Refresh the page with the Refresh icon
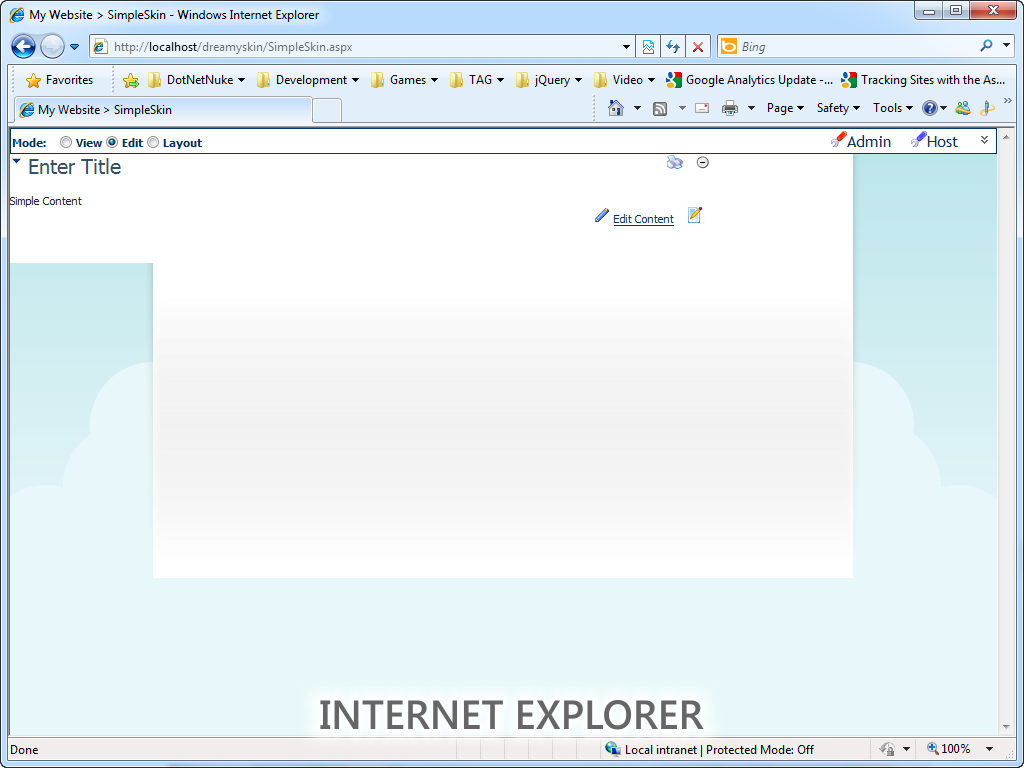 673,47
